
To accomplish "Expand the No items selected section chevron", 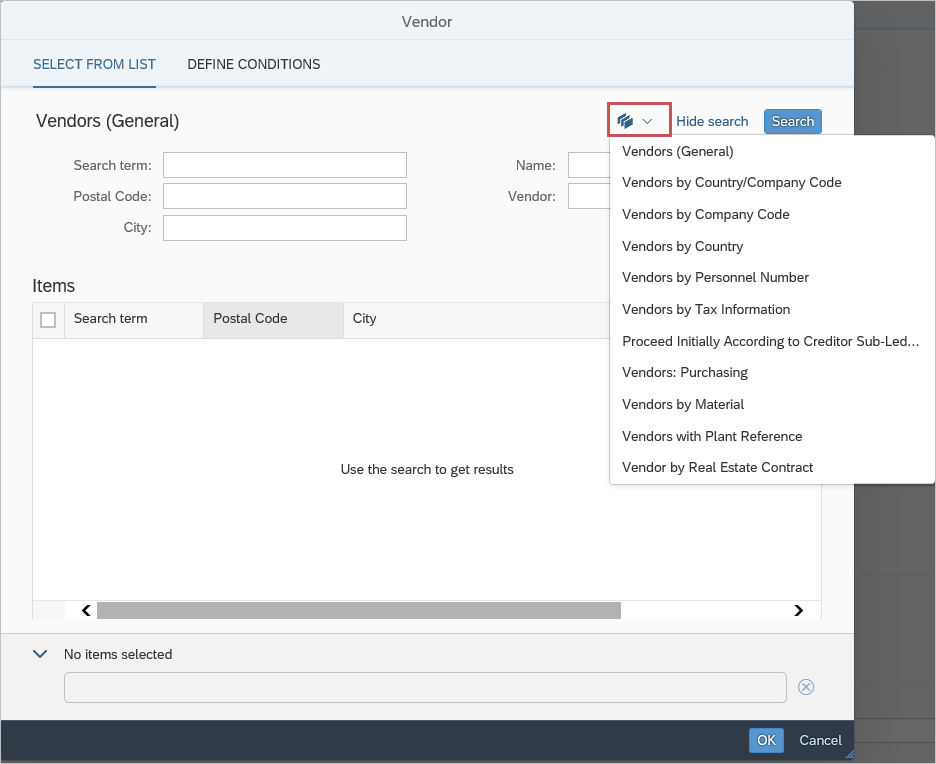I will point(41,654).
